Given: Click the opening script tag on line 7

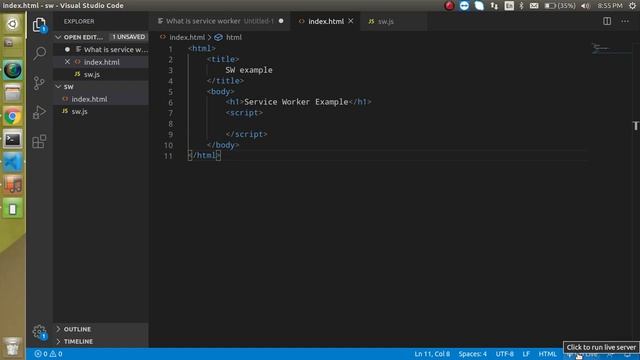Looking at the screenshot, I should pyautogui.click(x=244, y=113).
